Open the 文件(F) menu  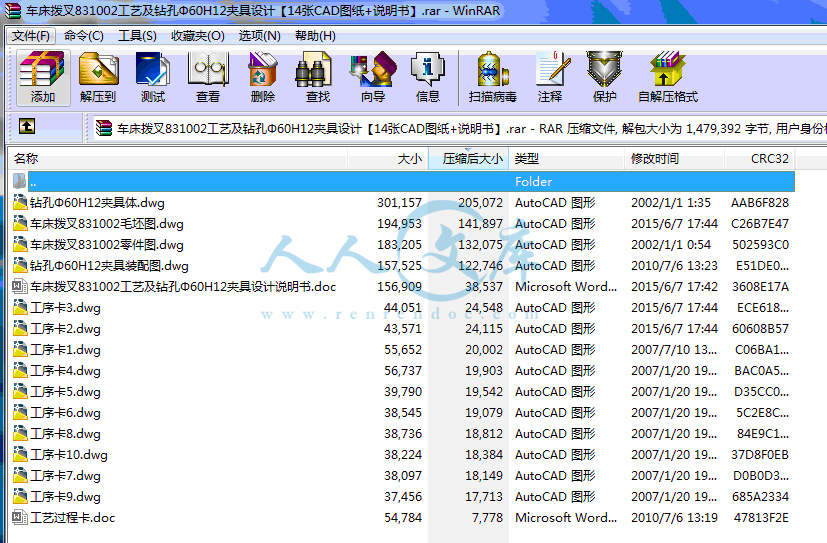pos(31,36)
